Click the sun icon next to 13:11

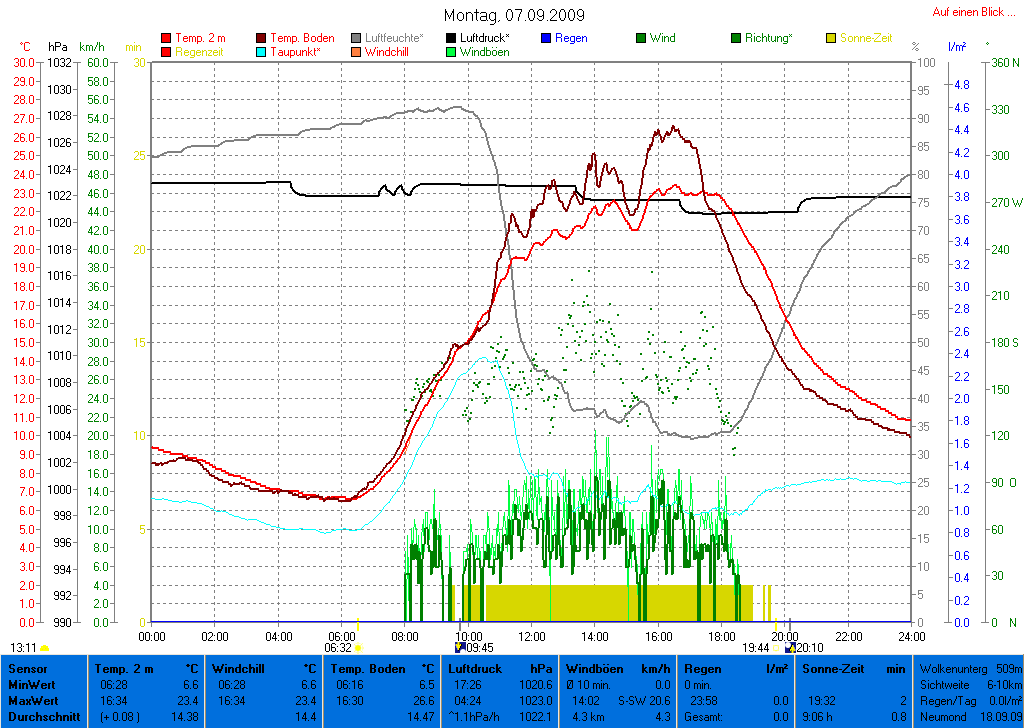(45, 648)
